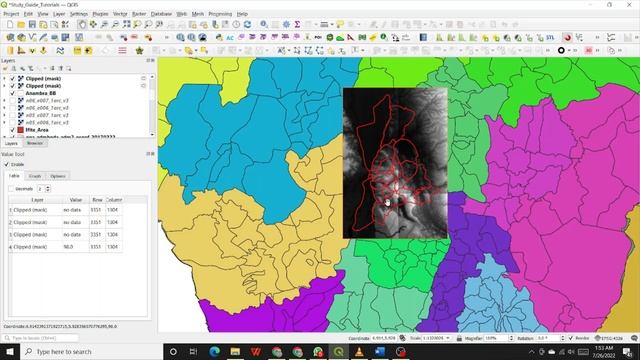Click the Microsoft Edge taskbar icon
Screen dimensions: 640x360
tap(214, 351)
